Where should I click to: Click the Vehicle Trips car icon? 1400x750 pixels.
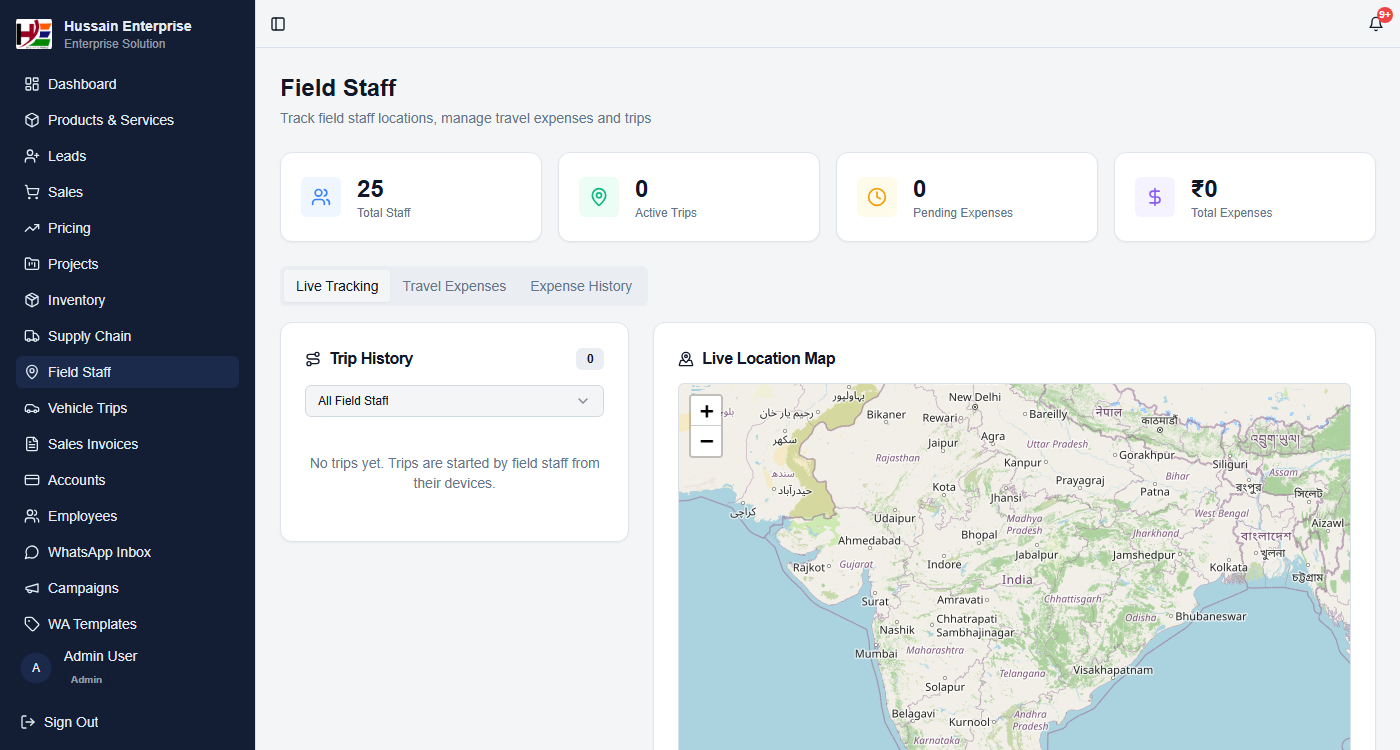(32, 408)
